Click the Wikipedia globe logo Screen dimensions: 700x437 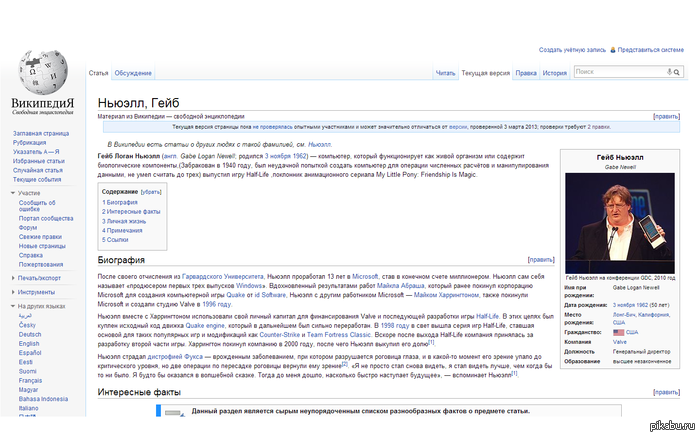(43, 72)
